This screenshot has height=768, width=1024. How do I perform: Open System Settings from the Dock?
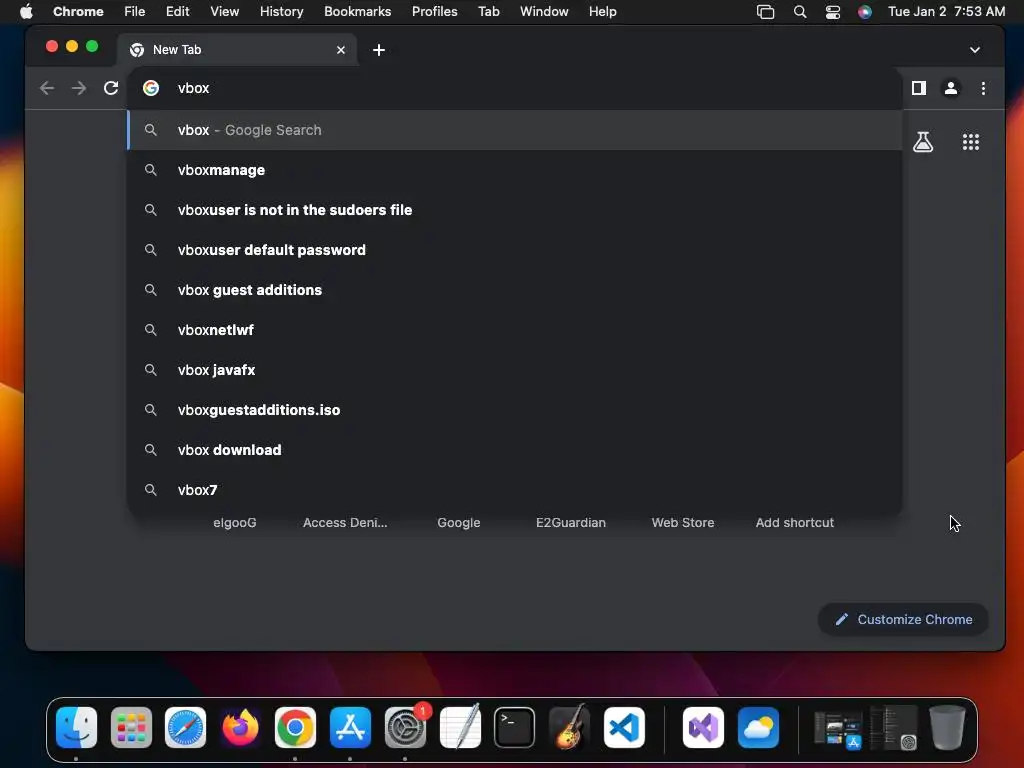coord(405,728)
